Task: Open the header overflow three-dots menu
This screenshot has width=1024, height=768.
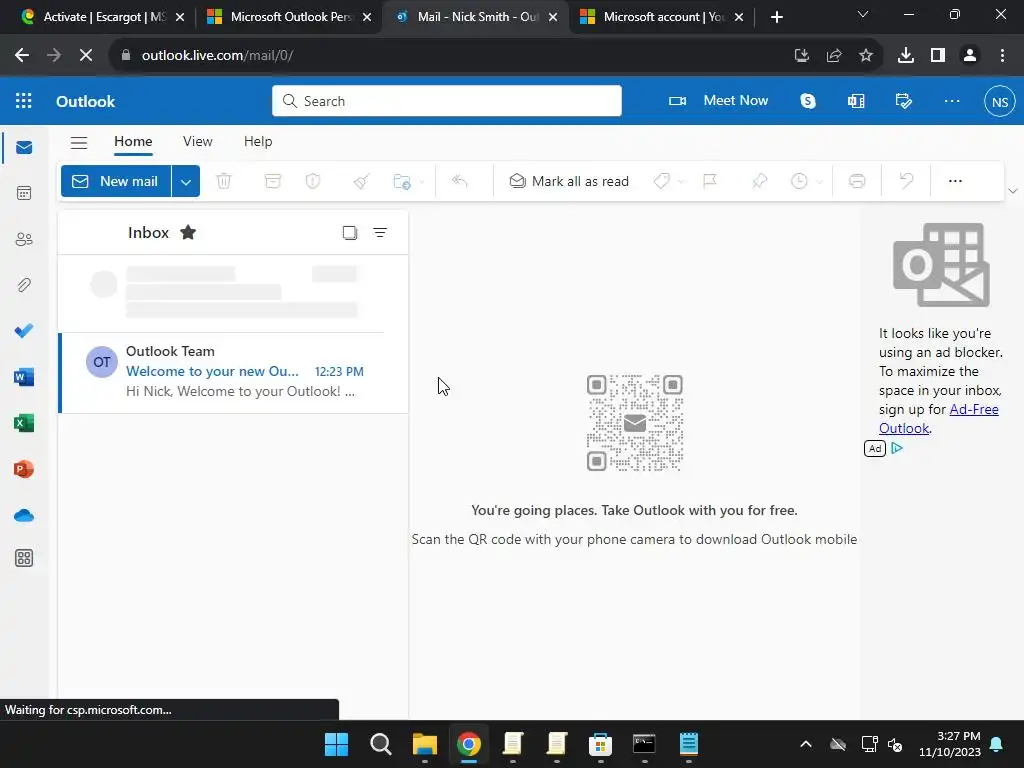Action: 952,101
